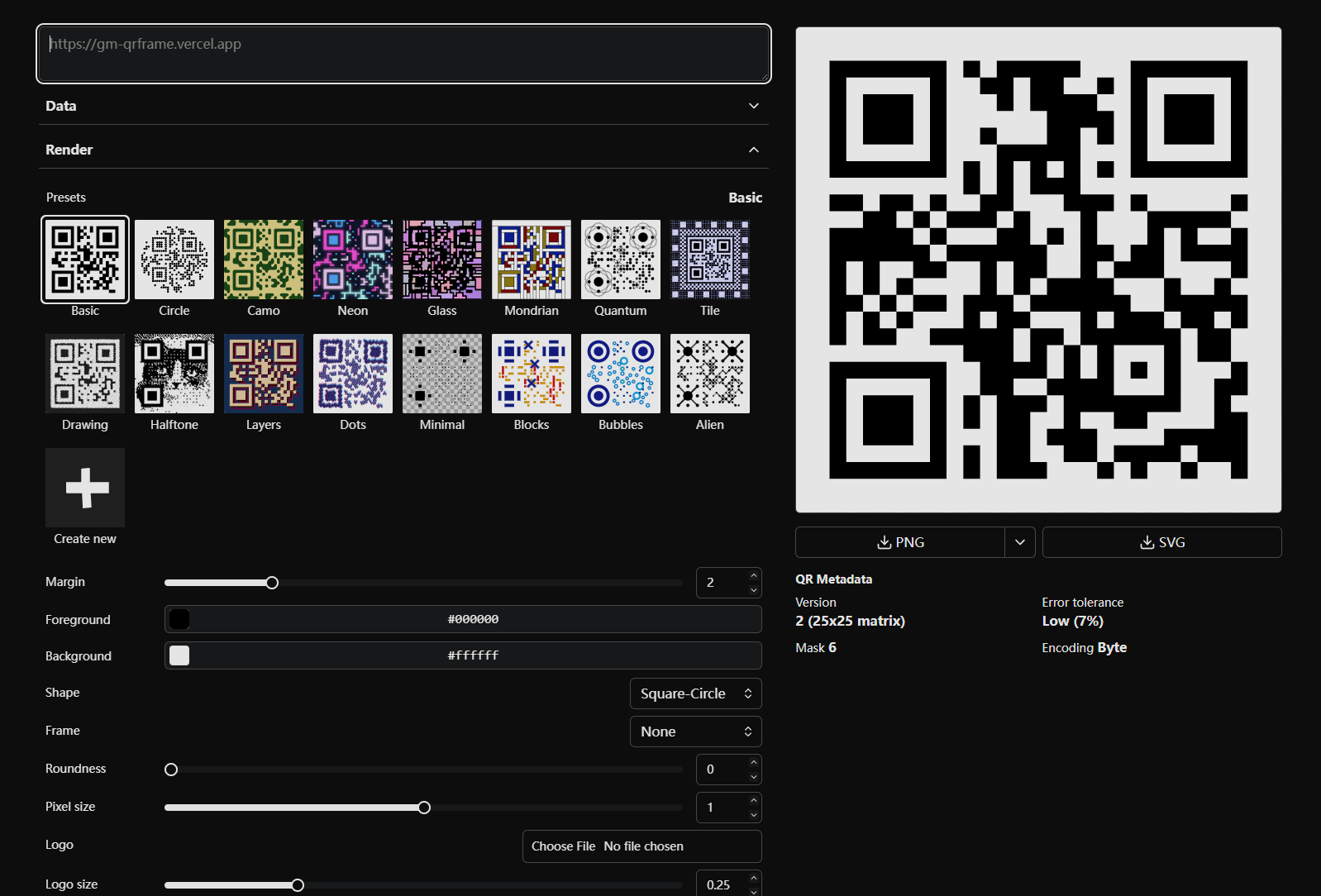Select the Circle preset thumbnail
Image resolution: width=1321 pixels, height=896 pixels.
(x=174, y=260)
